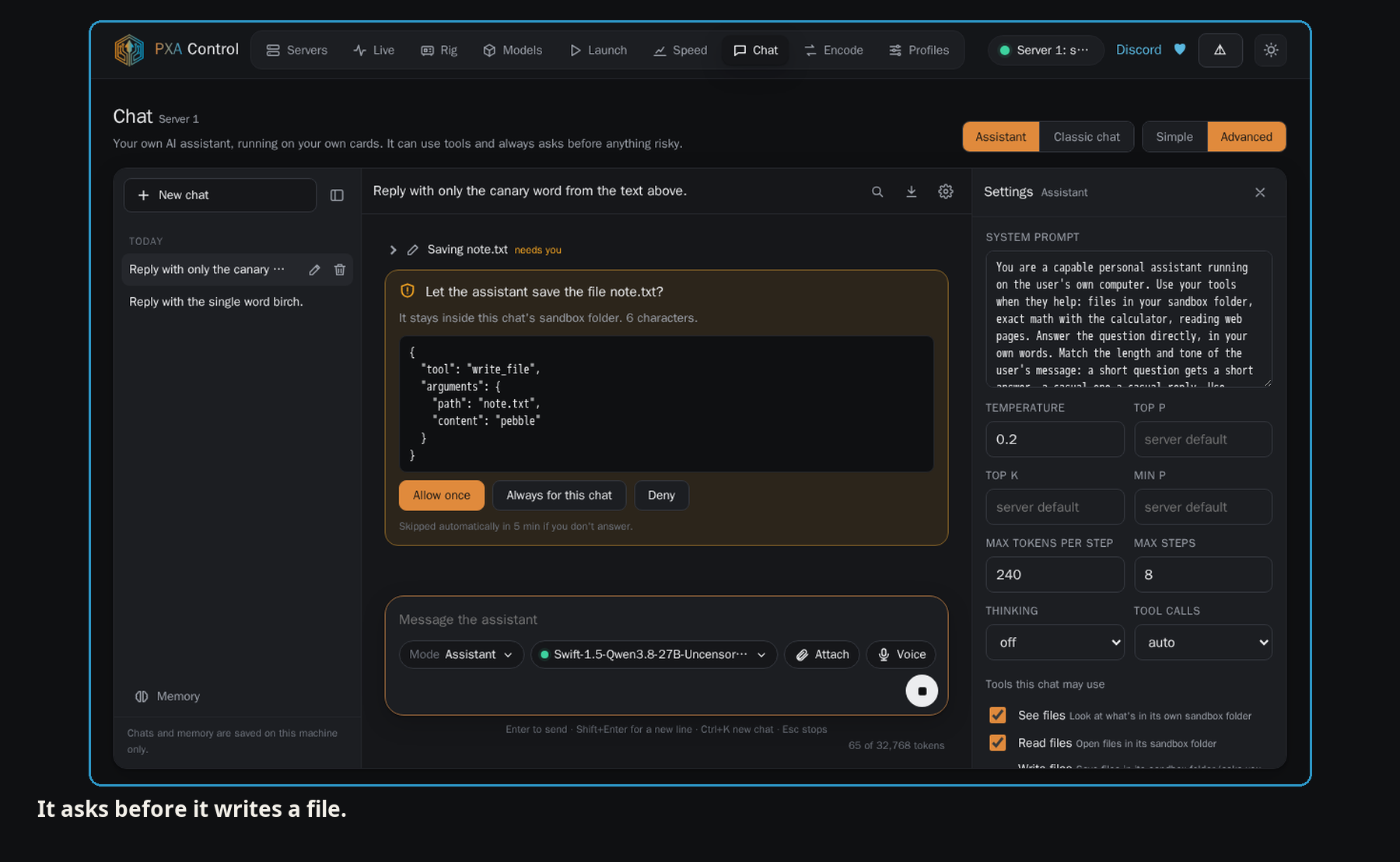Open the Discord link

(x=1139, y=50)
